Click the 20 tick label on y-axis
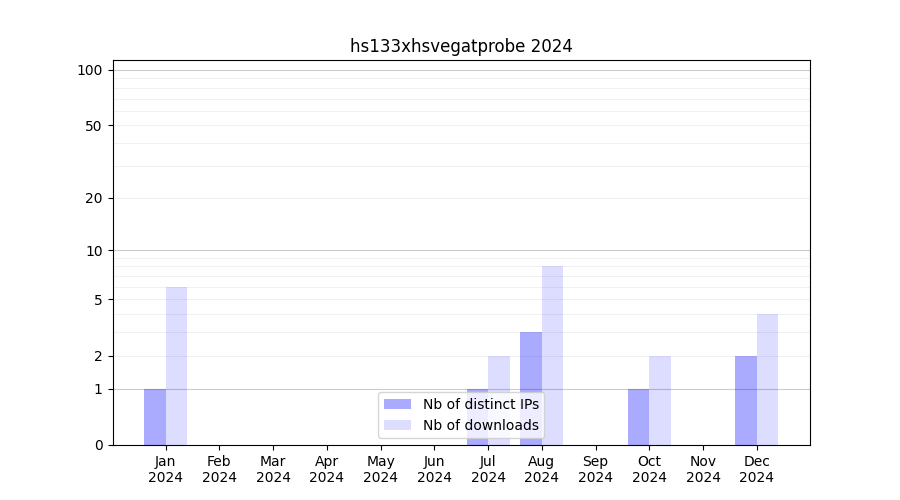The height and width of the screenshot is (500, 900). point(94,198)
